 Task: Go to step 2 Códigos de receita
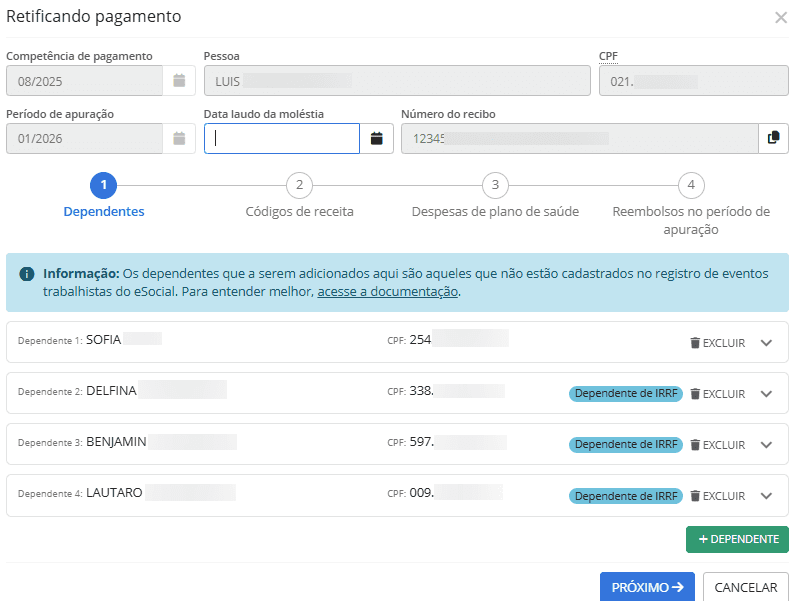(299, 186)
